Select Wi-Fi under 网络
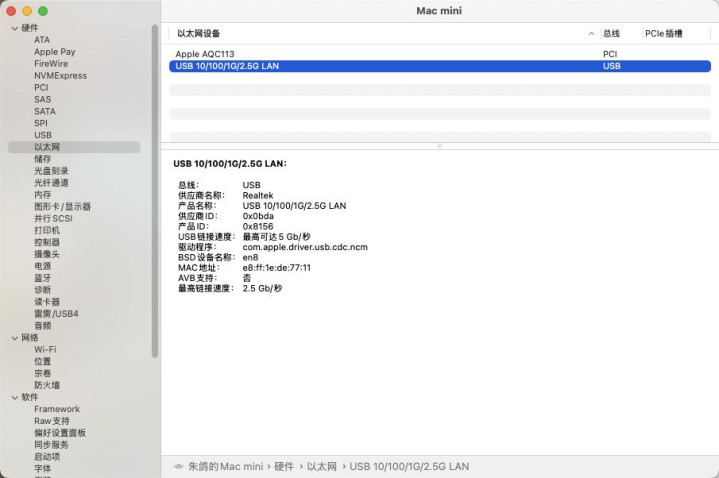This screenshot has height=478, width=719. [45, 350]
